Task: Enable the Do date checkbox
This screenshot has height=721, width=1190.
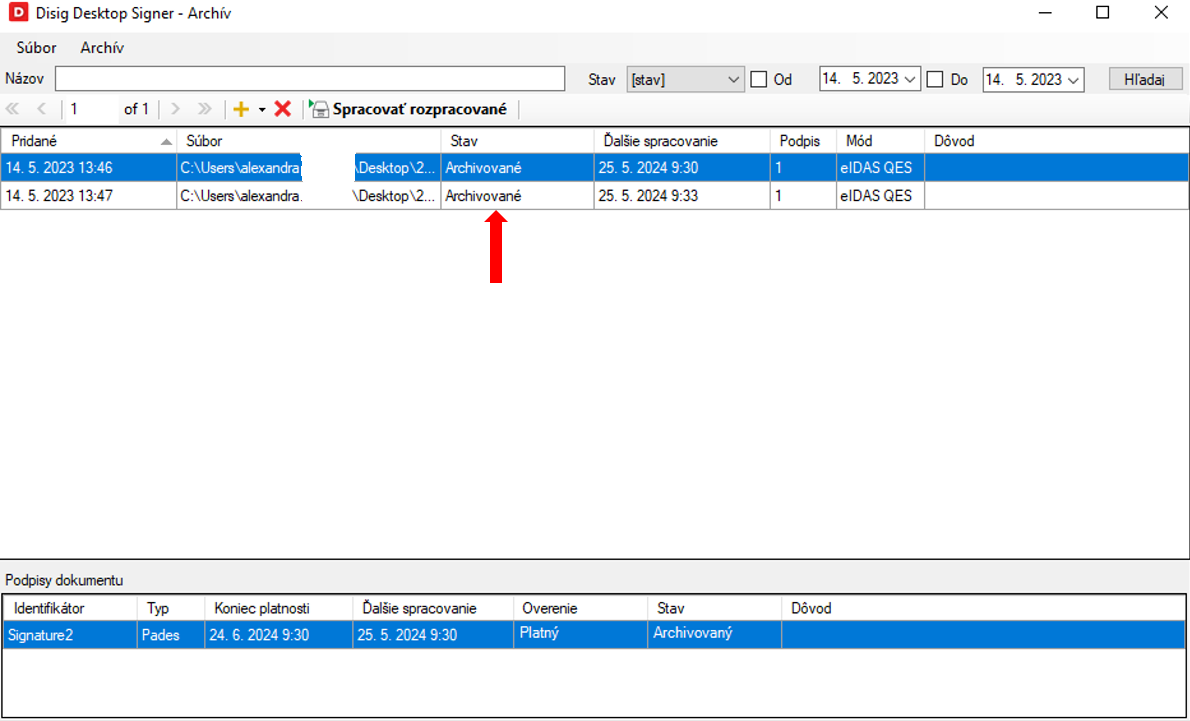Action: [x=935, y=79]
